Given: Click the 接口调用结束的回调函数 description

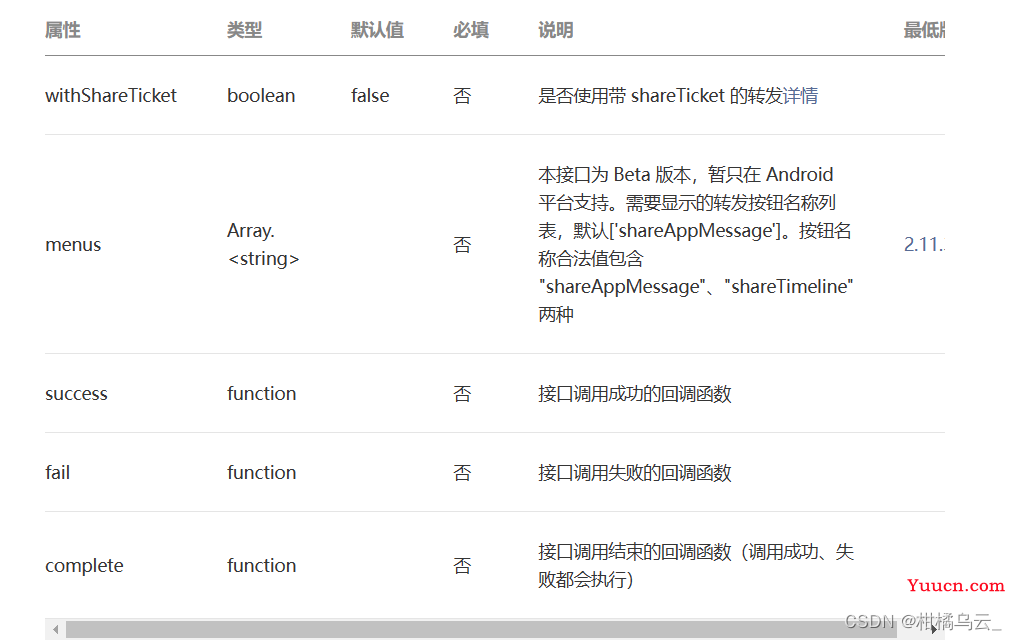Looking at the screenshot, I should coord(696,565).
